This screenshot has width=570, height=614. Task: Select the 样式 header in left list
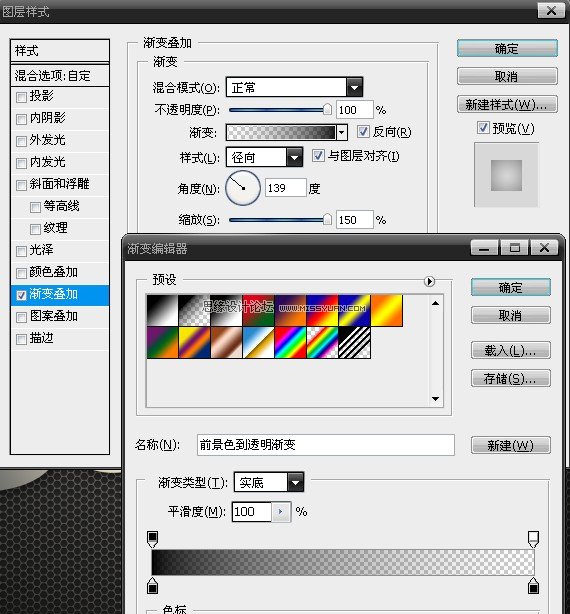pyautogui.click(x=60, y=51)
